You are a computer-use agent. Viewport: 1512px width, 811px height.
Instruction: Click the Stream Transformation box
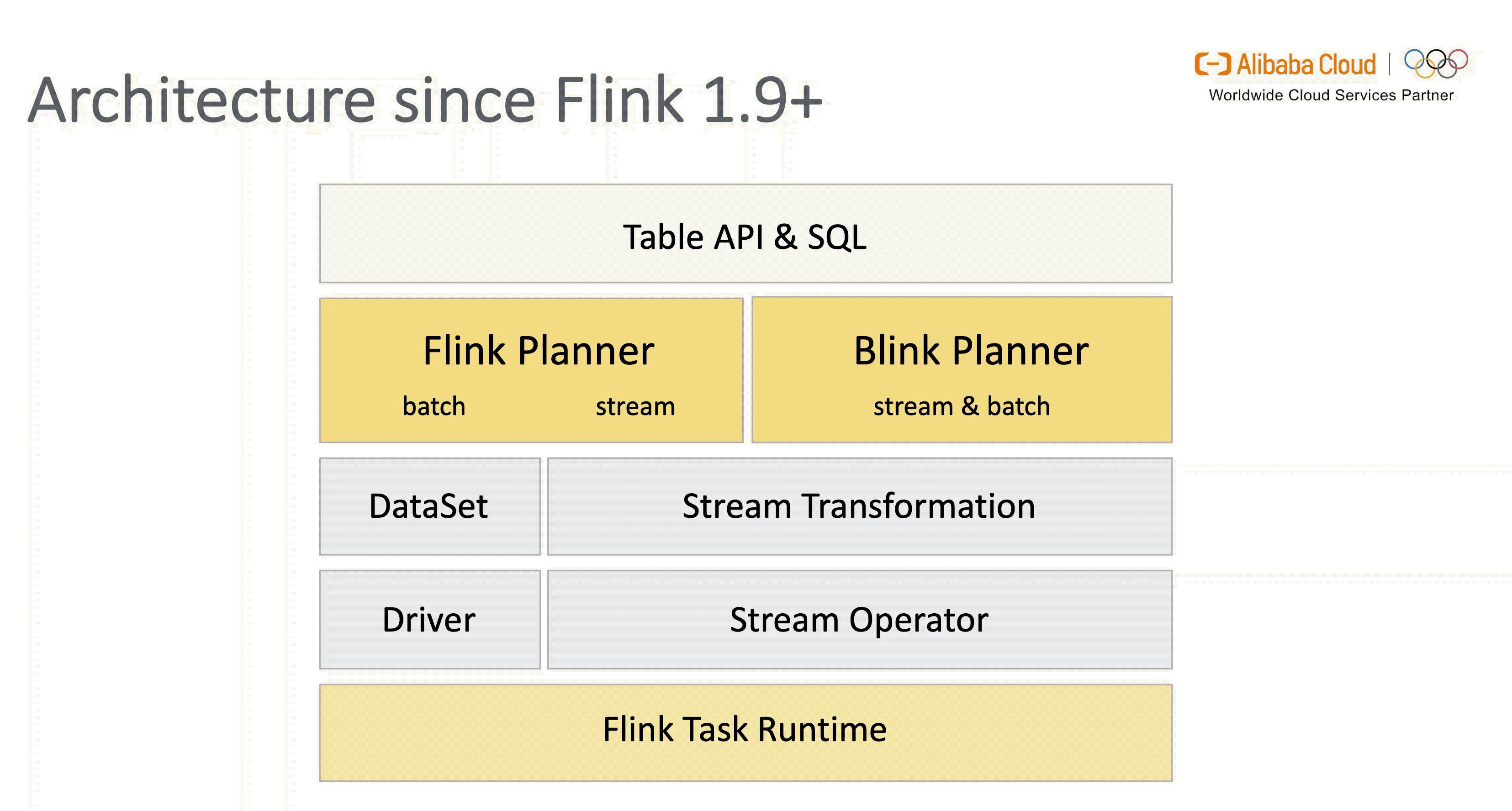(x=860, y=506)
